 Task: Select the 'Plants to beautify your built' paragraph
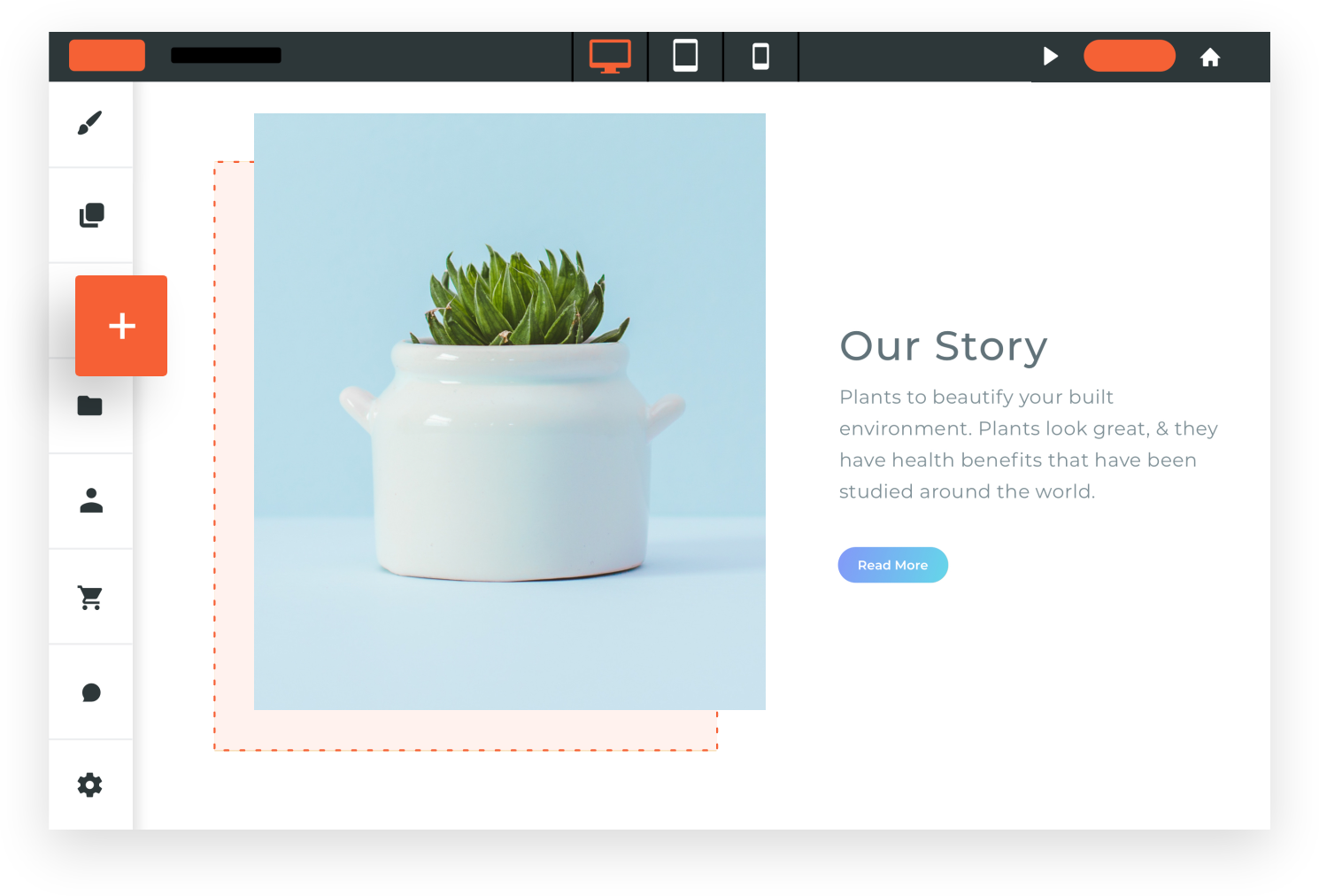pyautogui.click(x=1029, y=444)
